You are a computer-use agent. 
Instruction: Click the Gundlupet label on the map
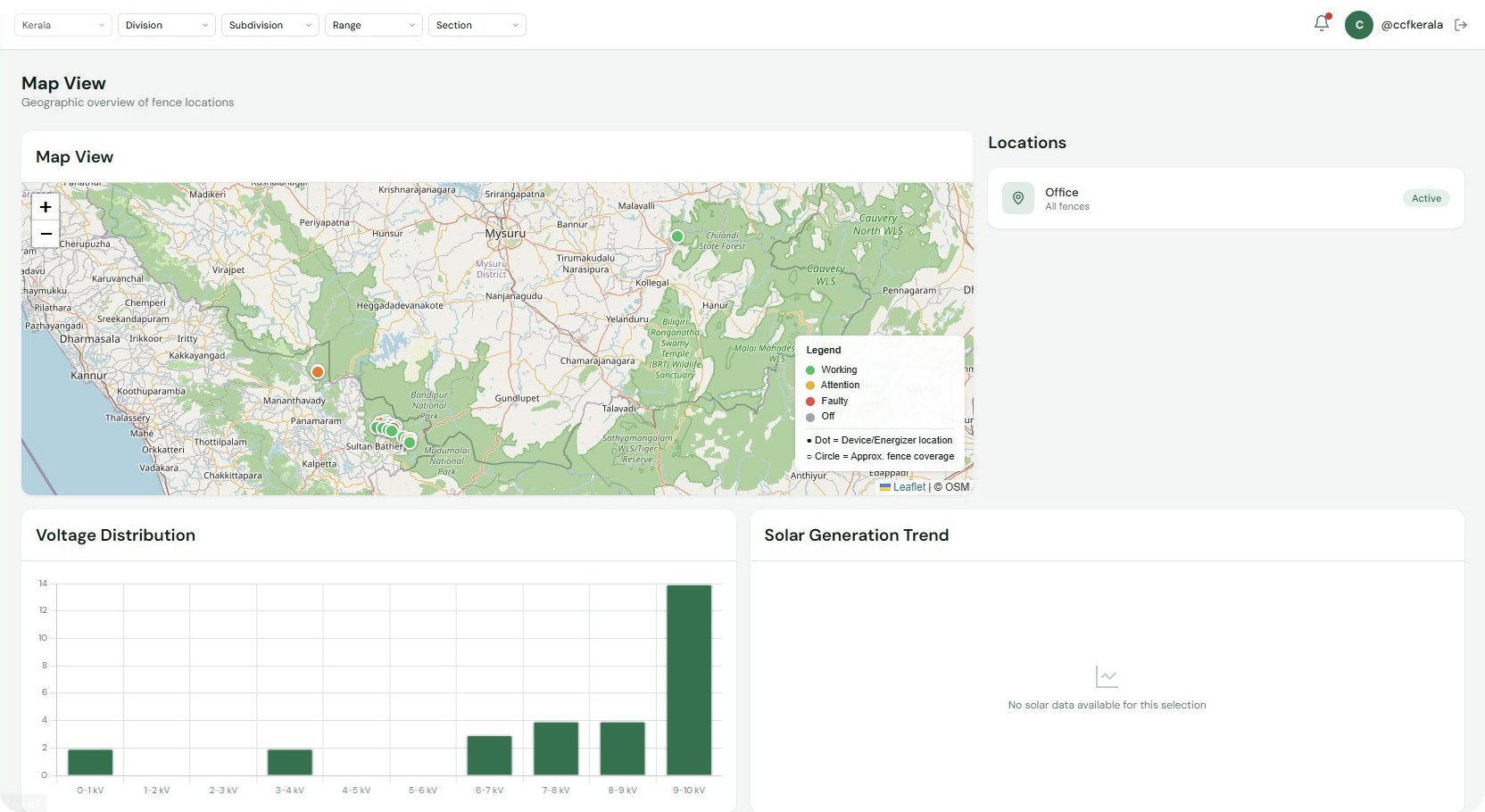pyautogui.click(x=517, y=398)
